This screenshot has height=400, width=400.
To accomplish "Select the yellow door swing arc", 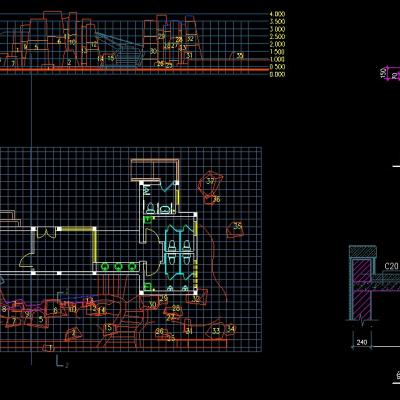I will 25,260.
